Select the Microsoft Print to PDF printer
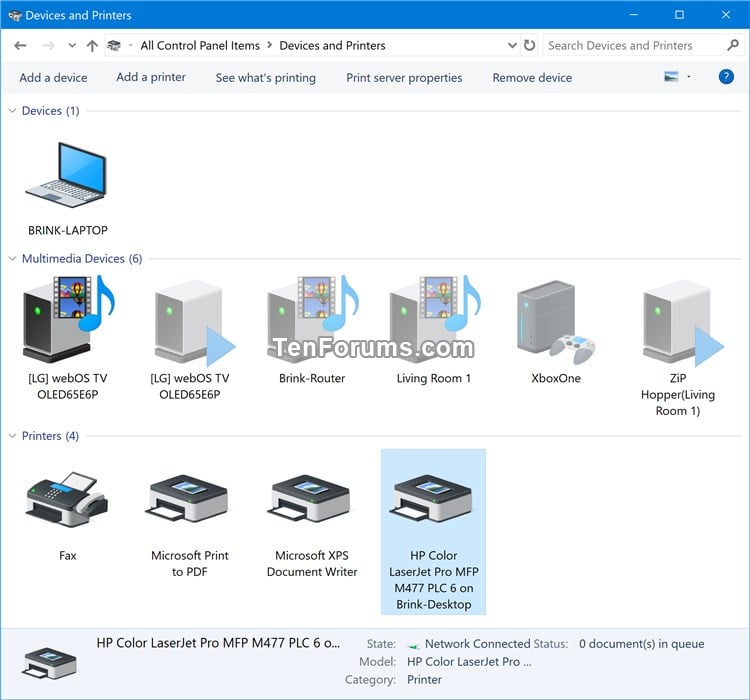The height and width of the screenshot is (700, 750). [189, 499]
